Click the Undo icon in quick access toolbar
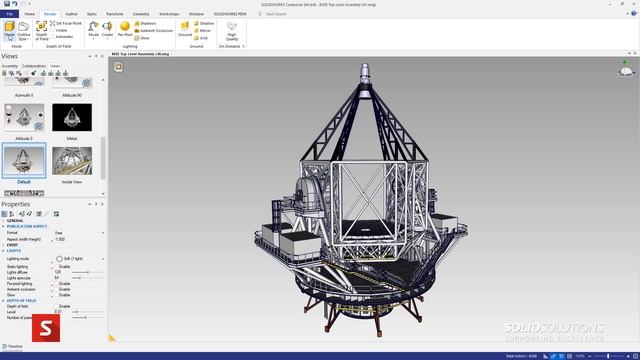 [x=15, y=4]
